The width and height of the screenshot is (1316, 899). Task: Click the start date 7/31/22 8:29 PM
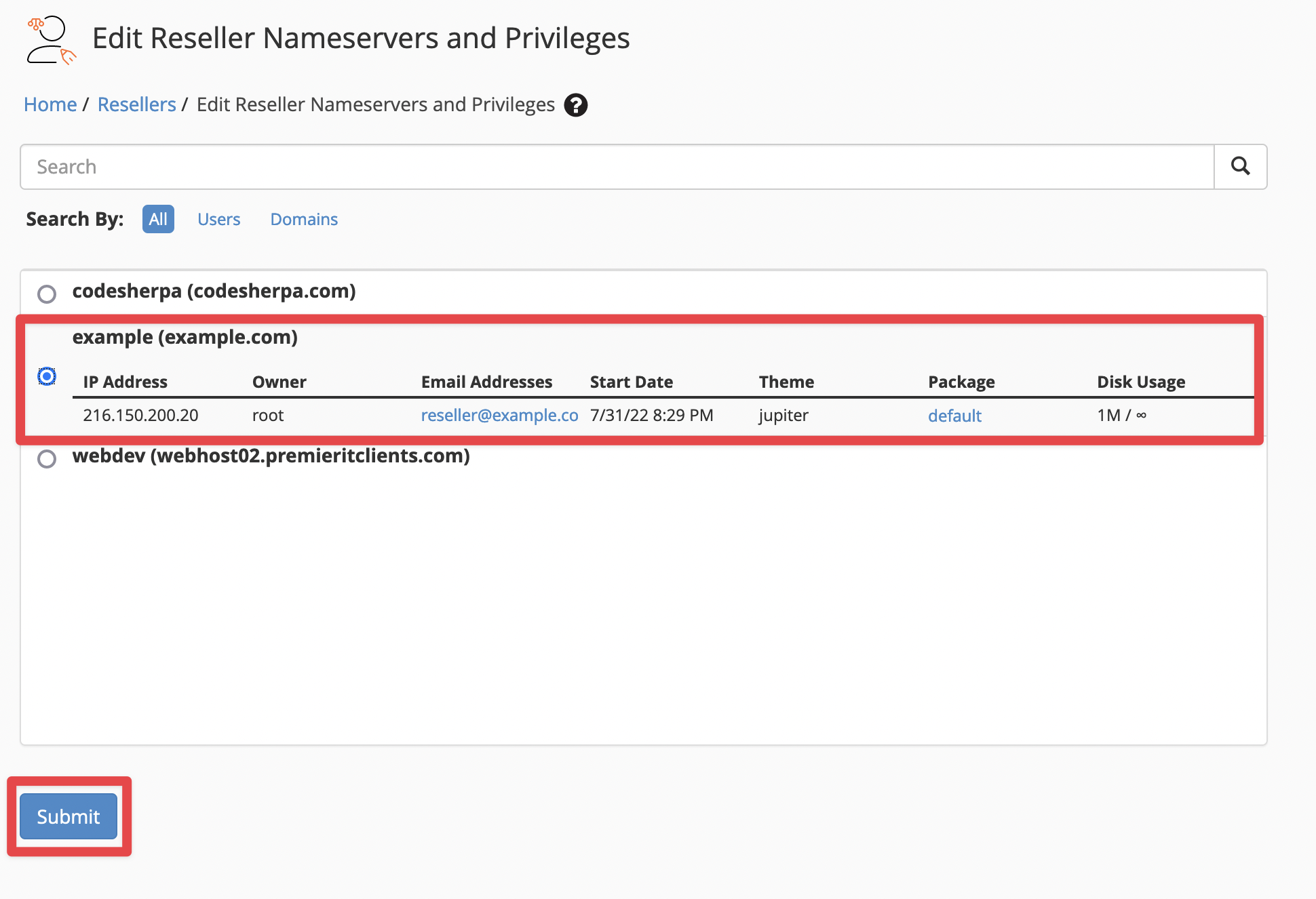click(652, 415)
